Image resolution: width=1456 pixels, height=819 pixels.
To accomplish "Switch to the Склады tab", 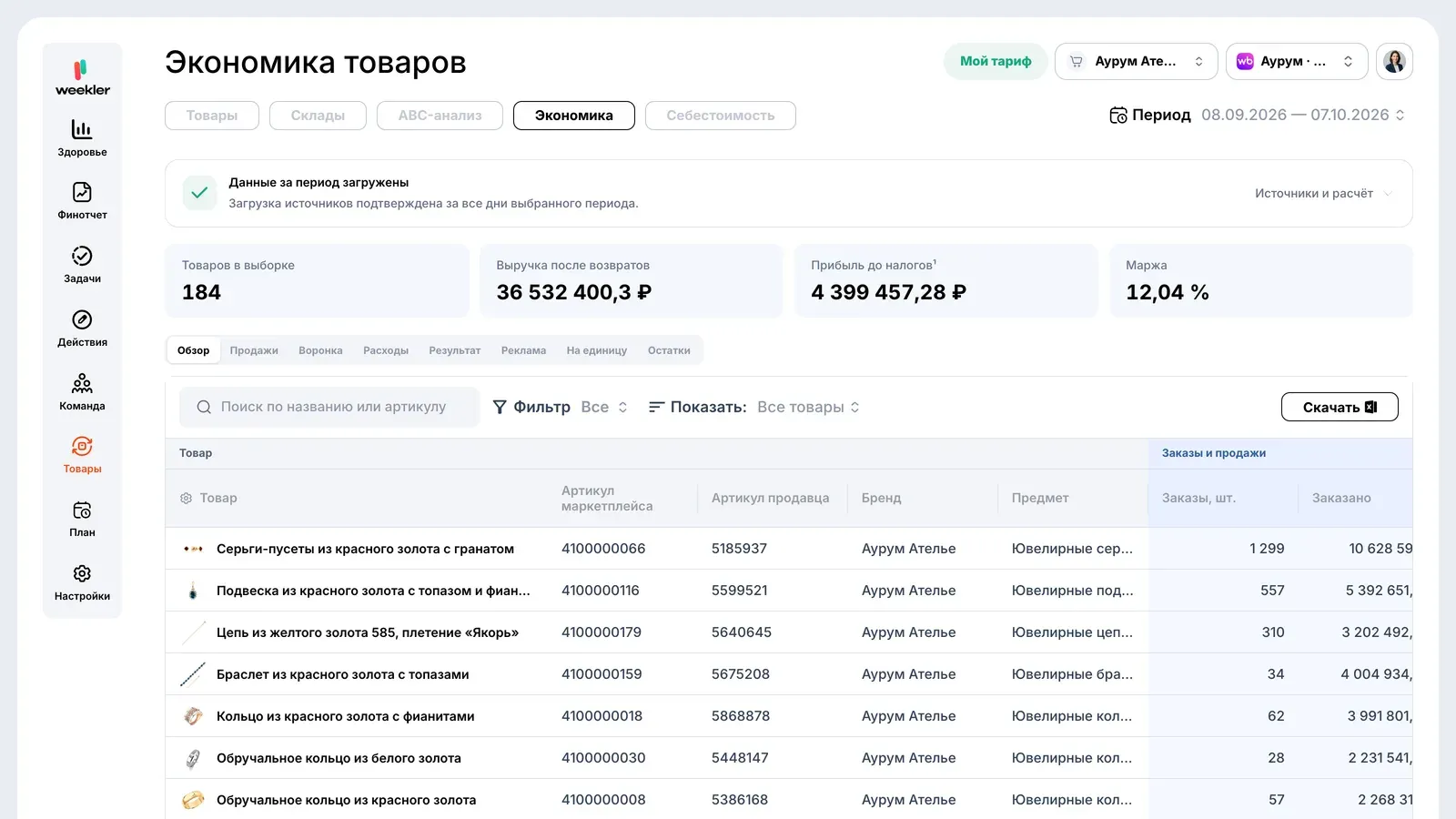I will 318,116.
